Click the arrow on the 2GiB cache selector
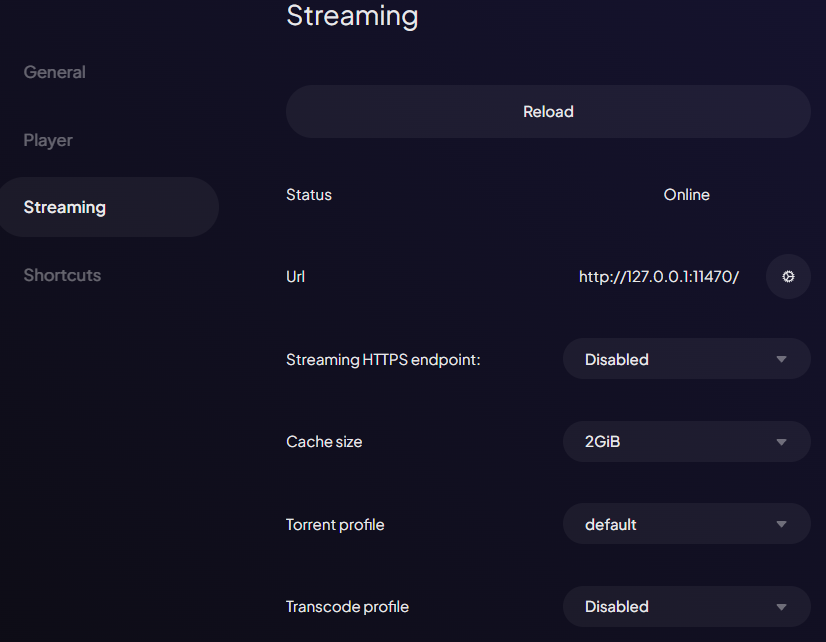826x642 pixels. pyautogui.click(x=784, y=441)
